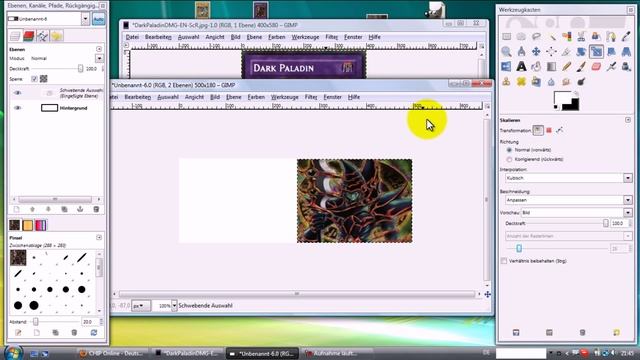The height and width of the screenshot is (360, 640).
Task: Switch to the Undo history tab
Action: [x=56, y=36]
